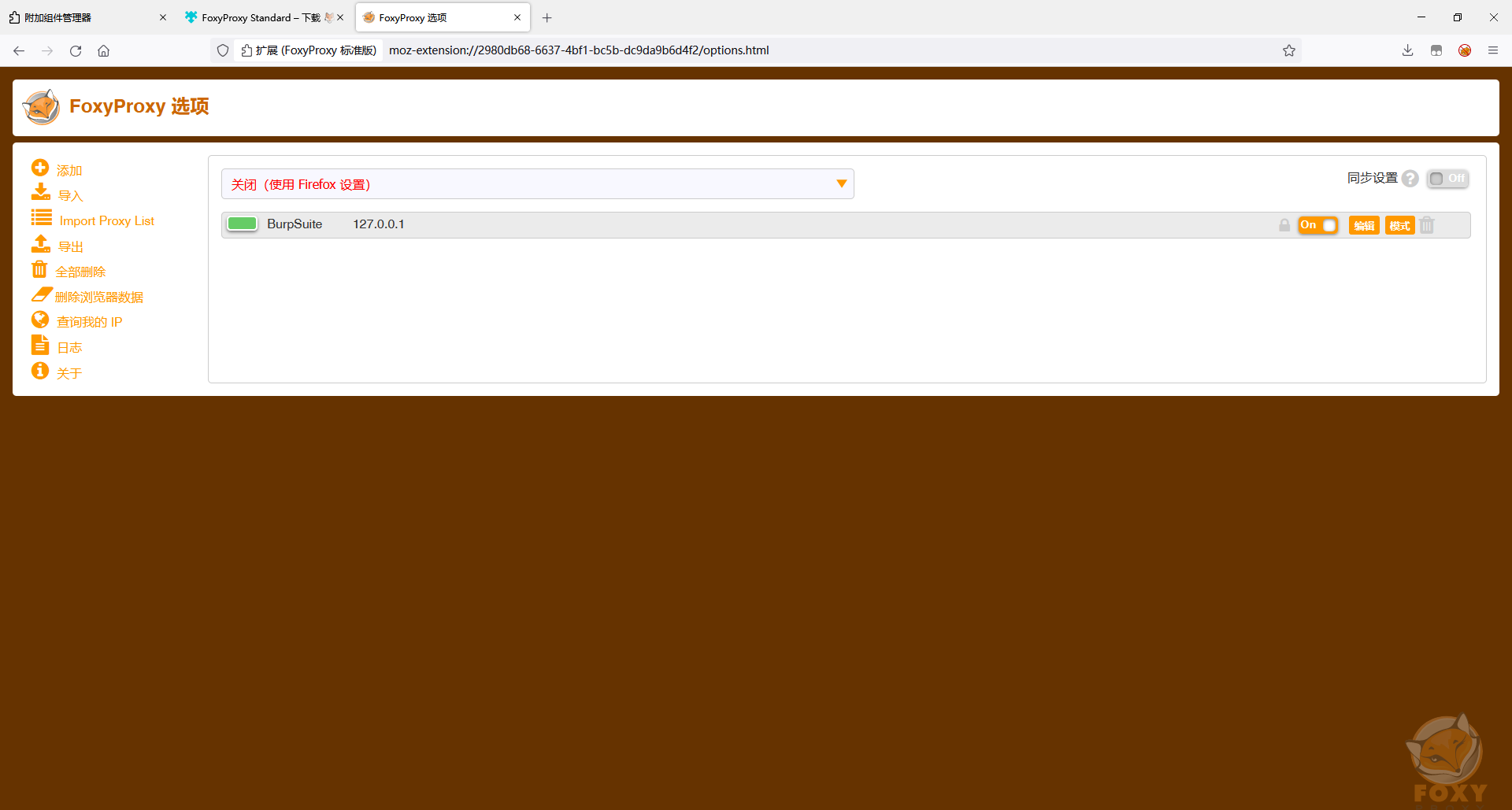Click the 模式 button for BurpSuite
The width and height of the screenshot is (1512, 810).
1399,226
